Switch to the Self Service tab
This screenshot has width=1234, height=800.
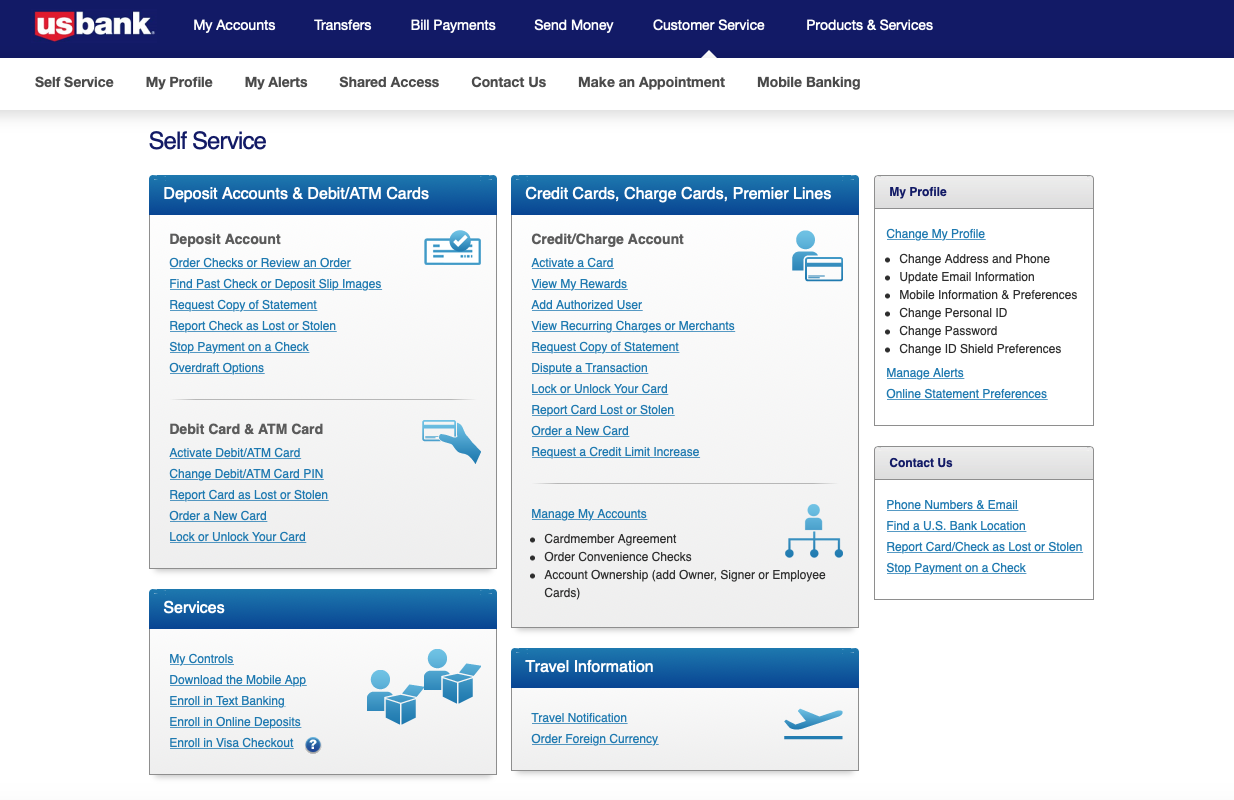[x=74, y=82]
